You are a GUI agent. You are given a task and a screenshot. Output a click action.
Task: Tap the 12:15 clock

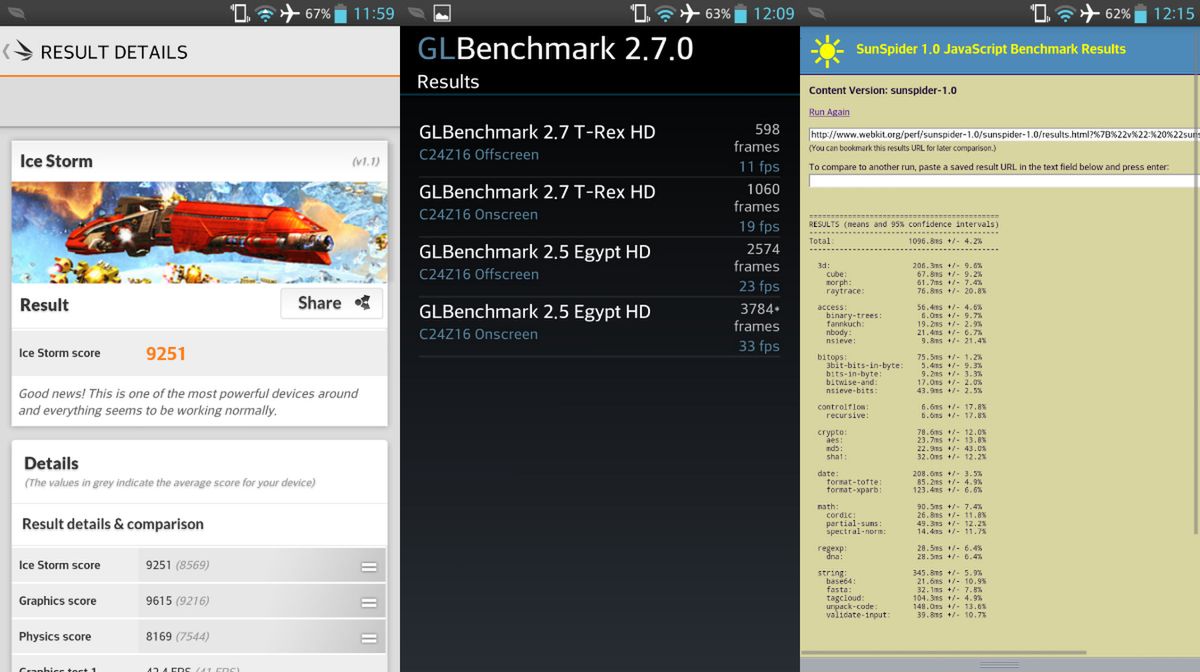[1174, 13]
